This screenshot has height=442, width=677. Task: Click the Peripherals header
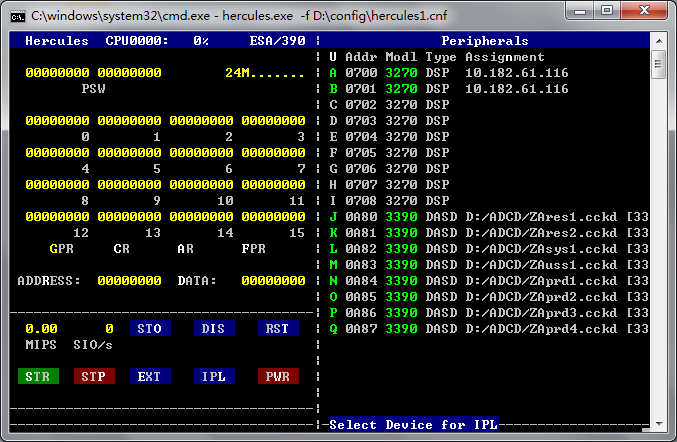tap(485, 41)
